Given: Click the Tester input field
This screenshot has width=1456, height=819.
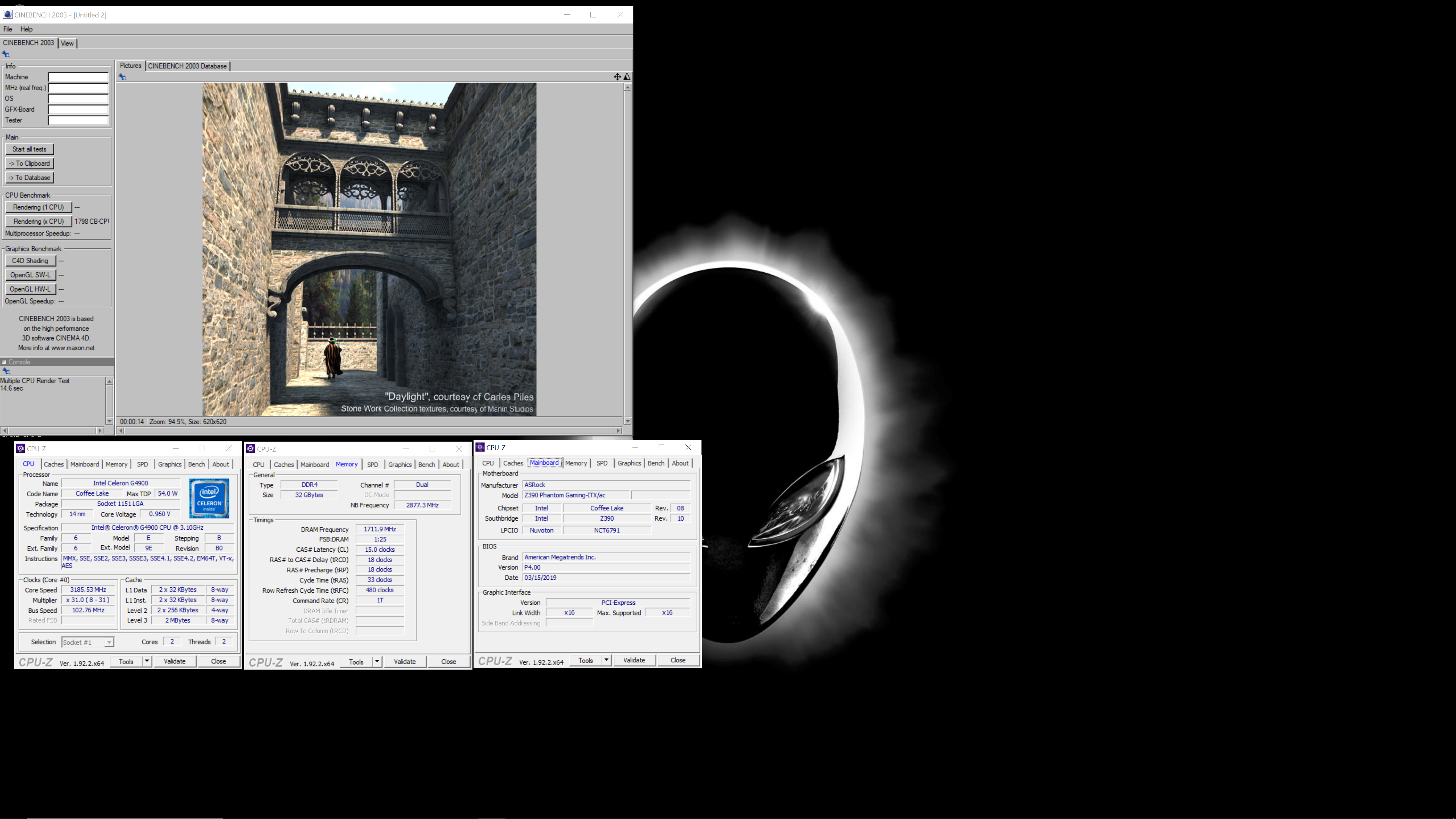Looking at the screenshot, I should coord(78,121).
